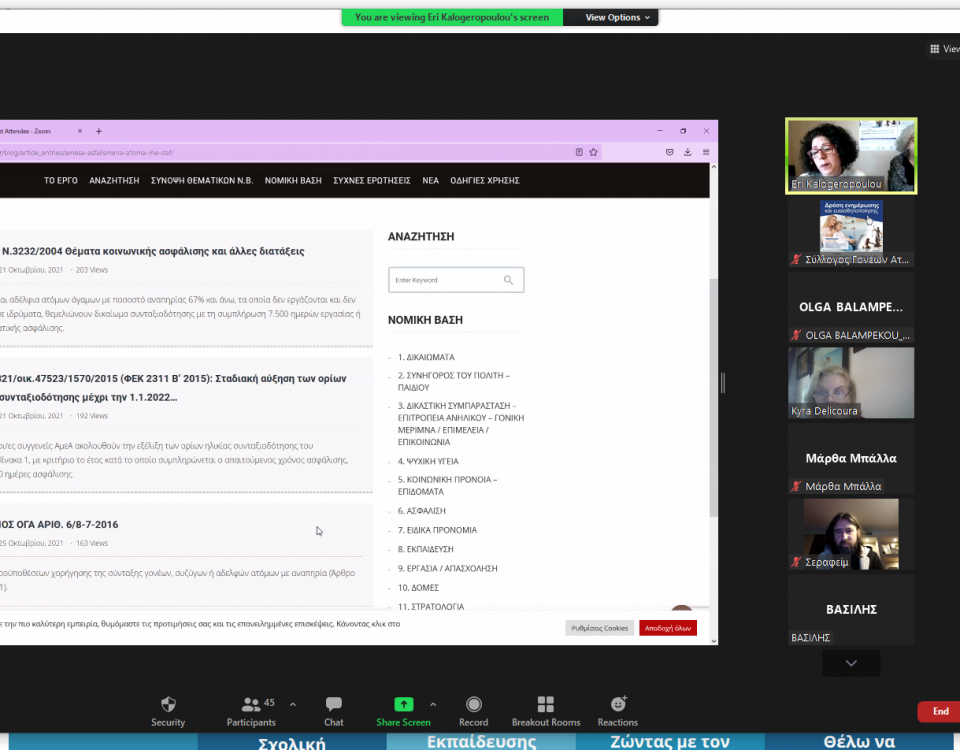Open the Security shield icon
The image size is (960, 750).
point(168,704)
